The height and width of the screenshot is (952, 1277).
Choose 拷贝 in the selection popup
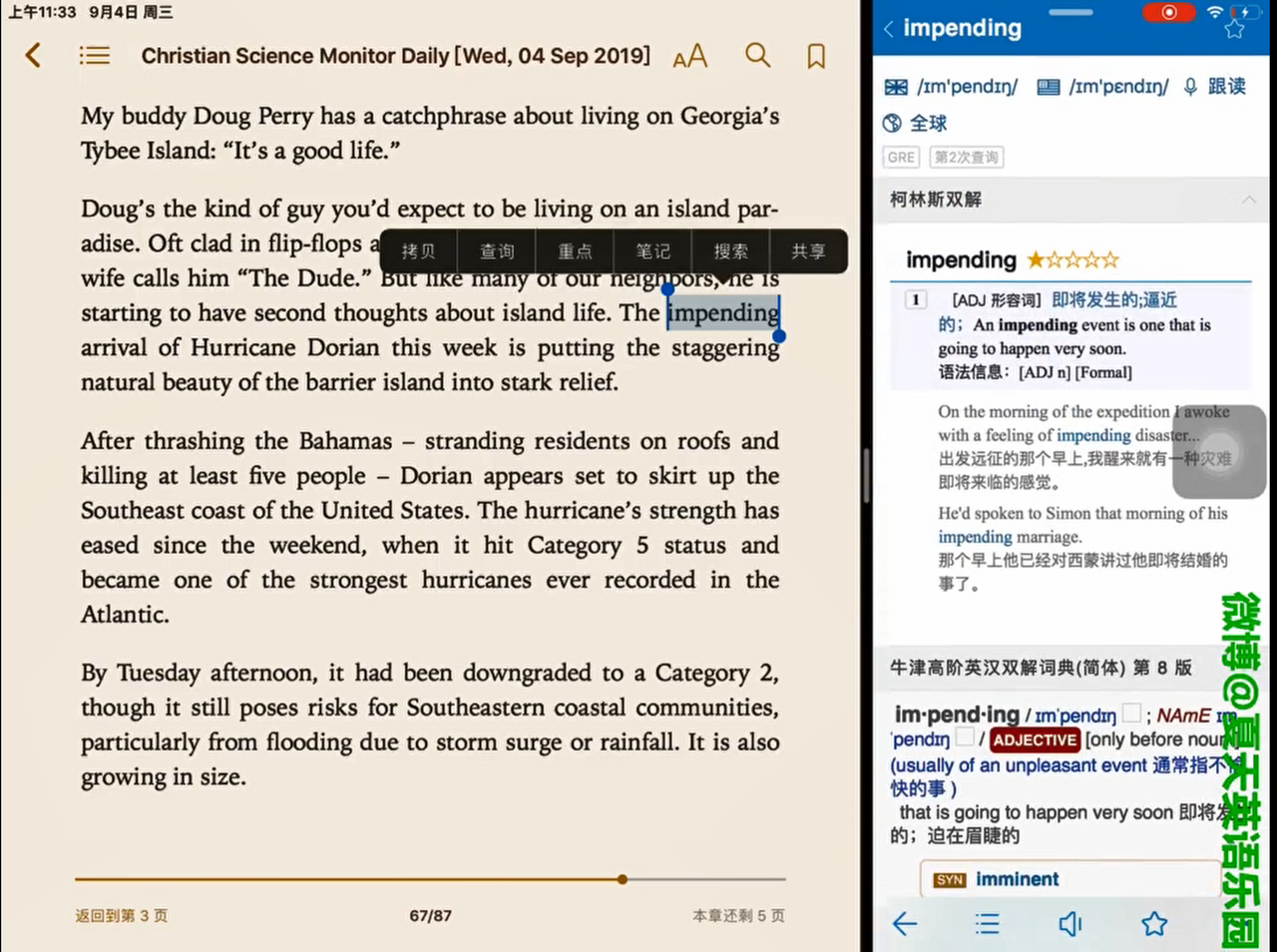tap(419, 251)
